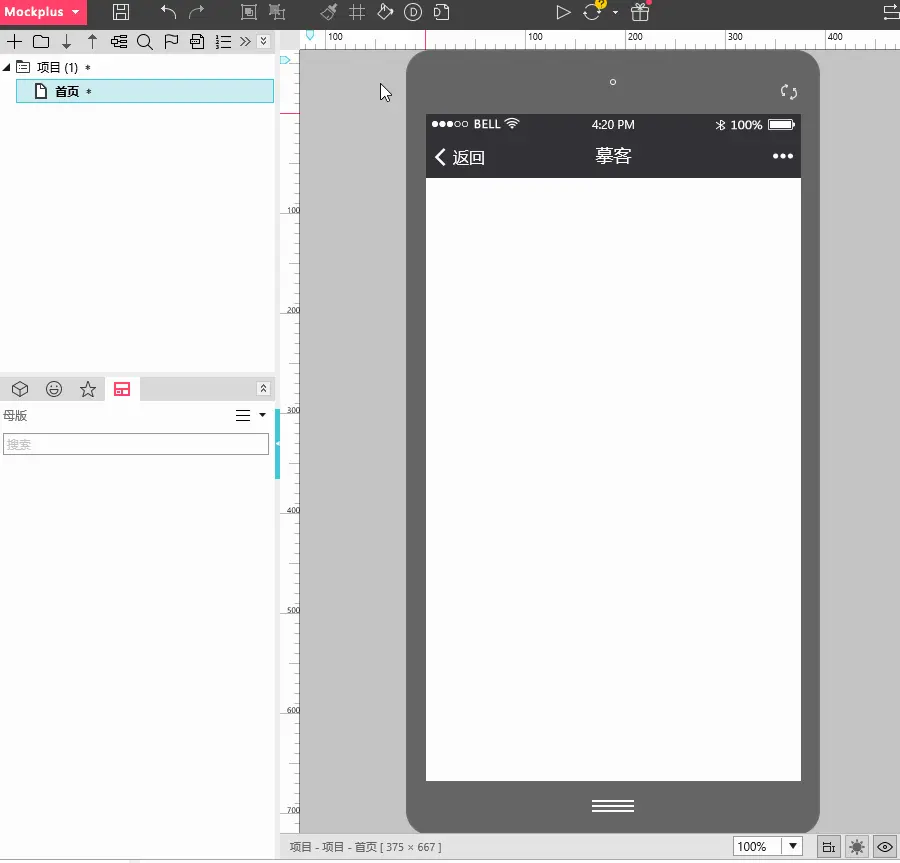Open the gift box icon
Image resolution: width=900 pixels, height=863 pixels.
[639, 12]
